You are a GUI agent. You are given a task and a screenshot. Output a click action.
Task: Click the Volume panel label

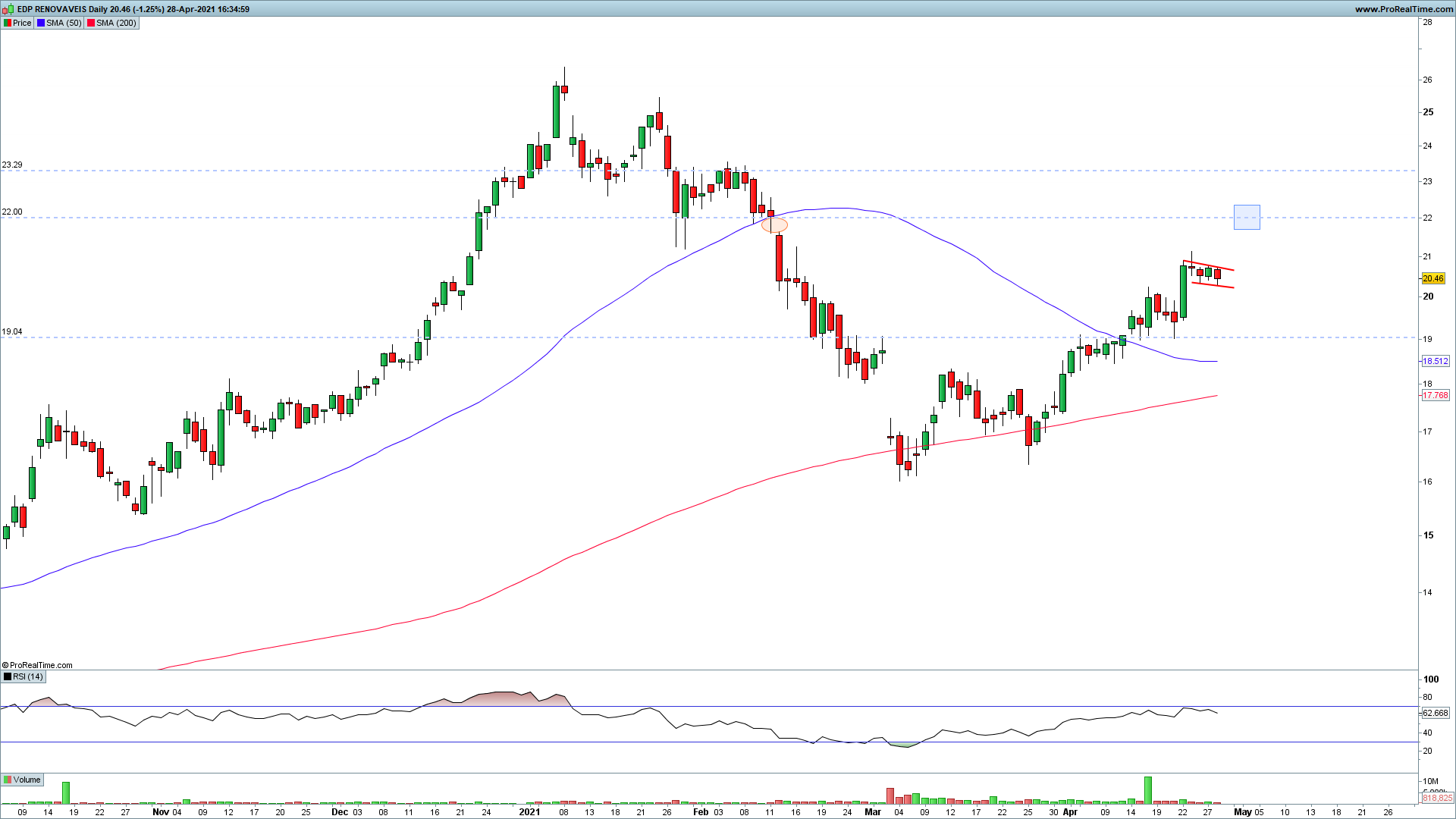[x=27, y=780]
